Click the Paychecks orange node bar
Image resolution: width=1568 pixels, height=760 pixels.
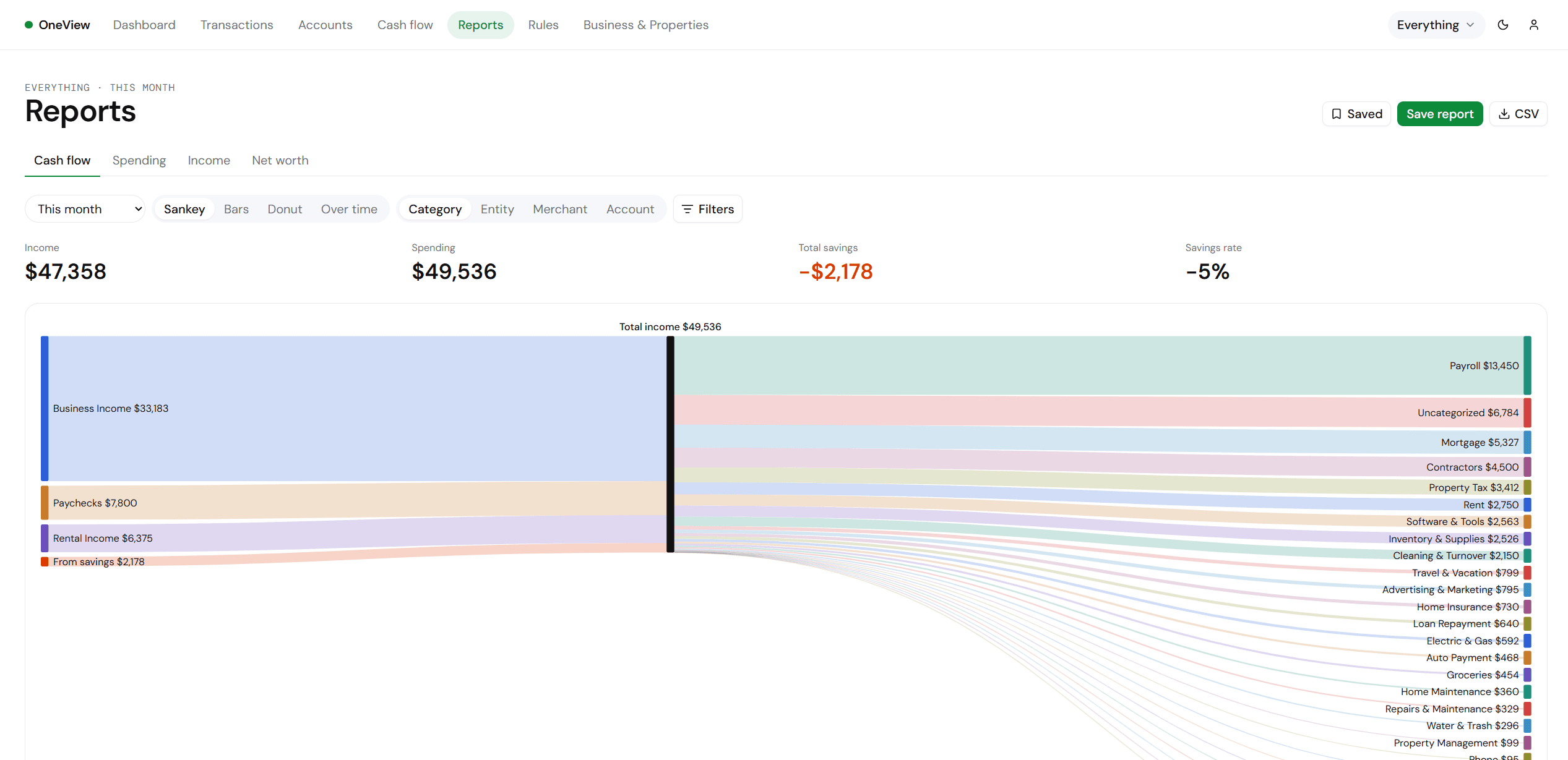(45, 503)
